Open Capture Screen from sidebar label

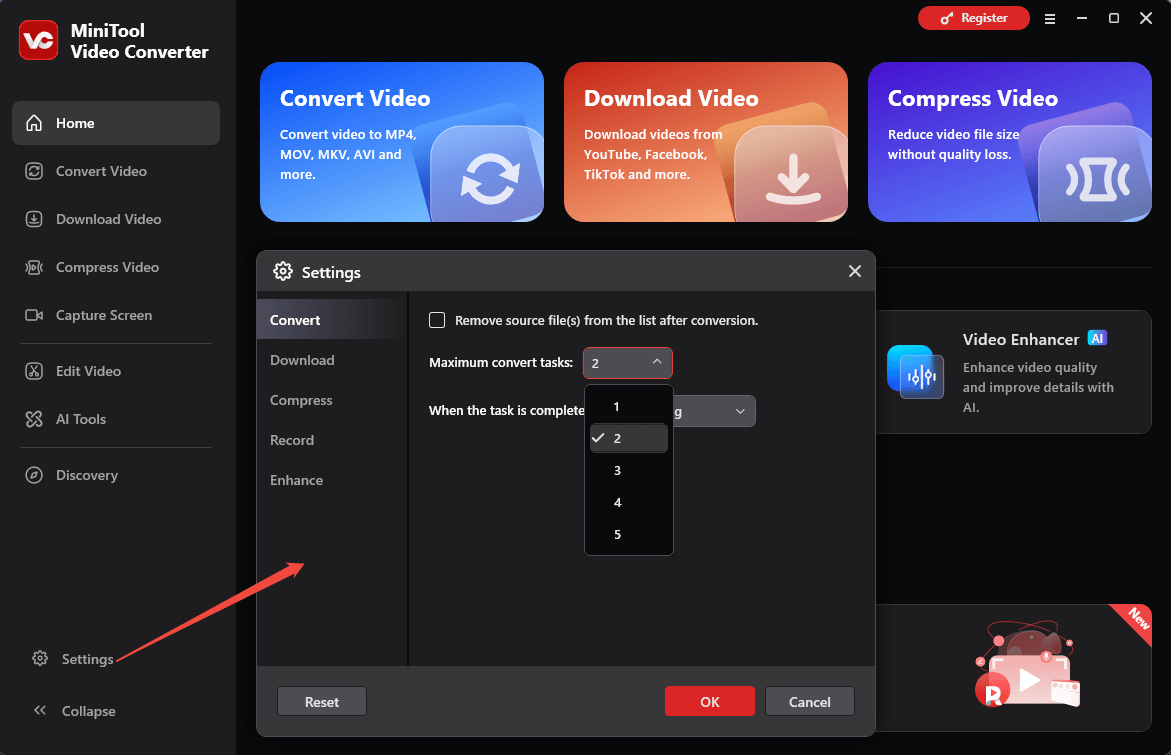click(x=104, y=315)
